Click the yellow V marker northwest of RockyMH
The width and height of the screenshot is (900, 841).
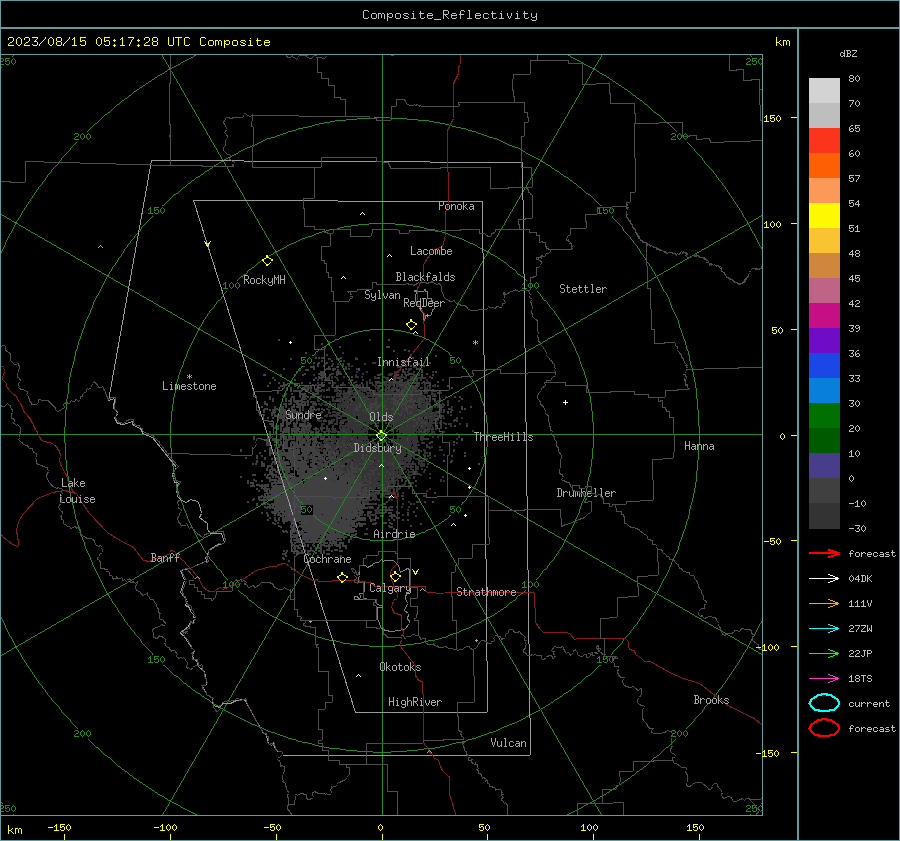208,244
